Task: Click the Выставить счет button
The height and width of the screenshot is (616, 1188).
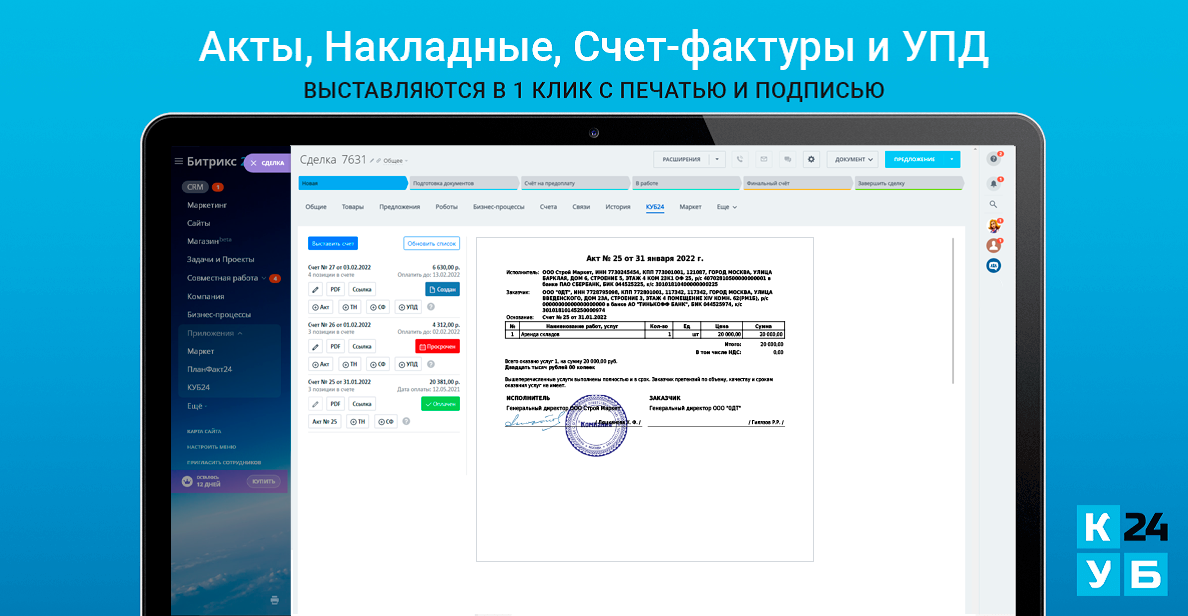Action: [x=333, y=243]
